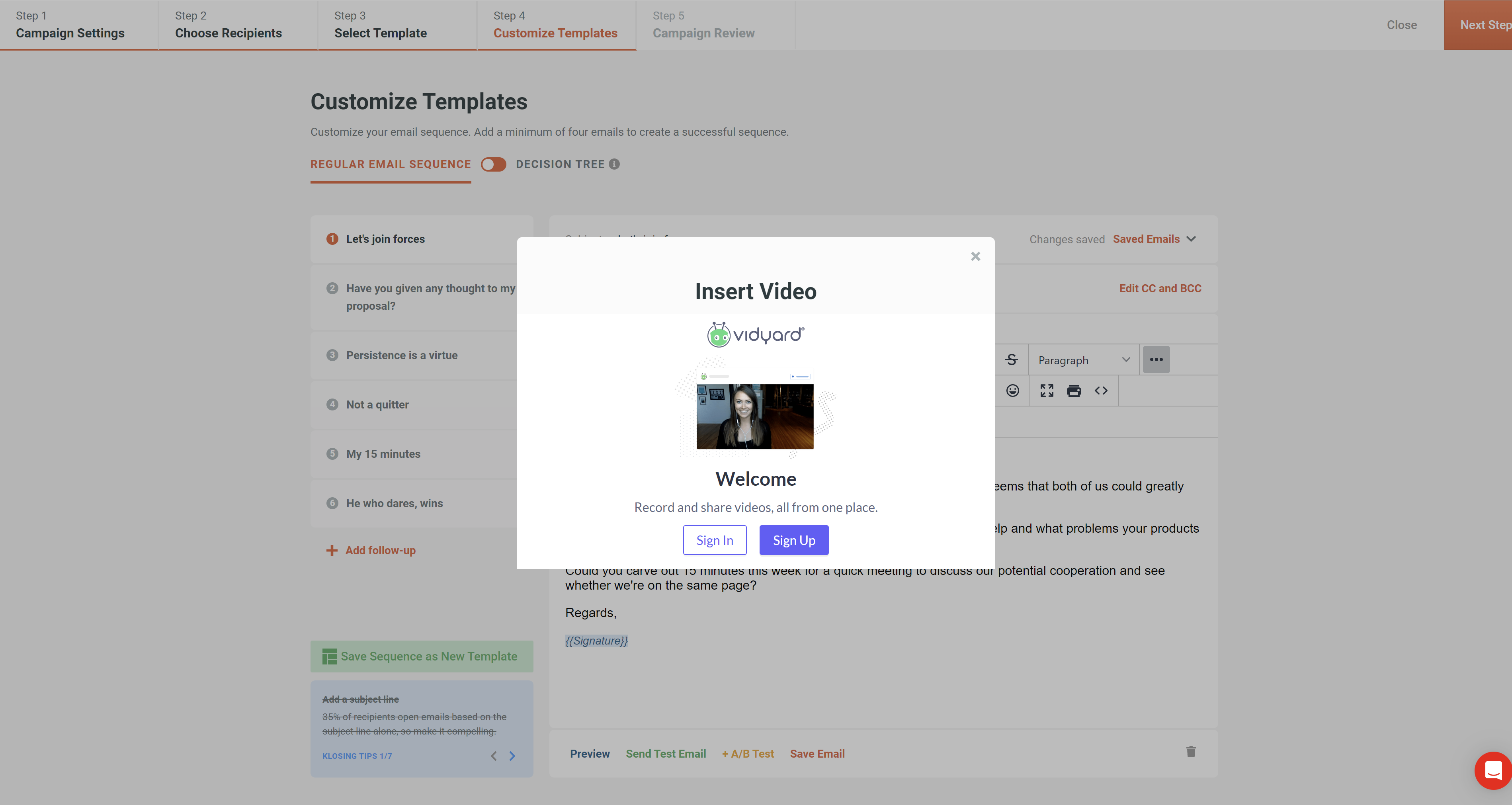Click the Regards, line in email body

590,612
